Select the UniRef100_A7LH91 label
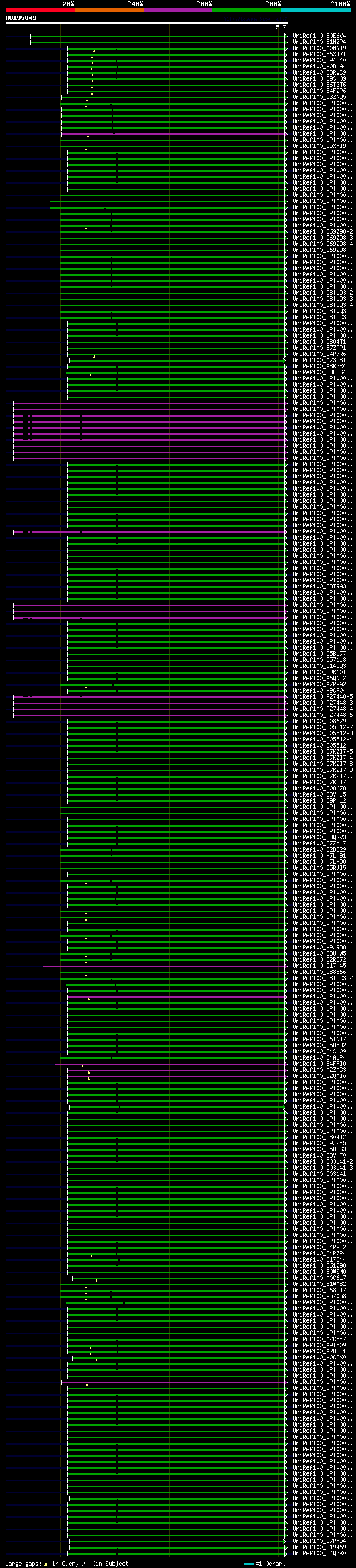 tap(319, 855)
